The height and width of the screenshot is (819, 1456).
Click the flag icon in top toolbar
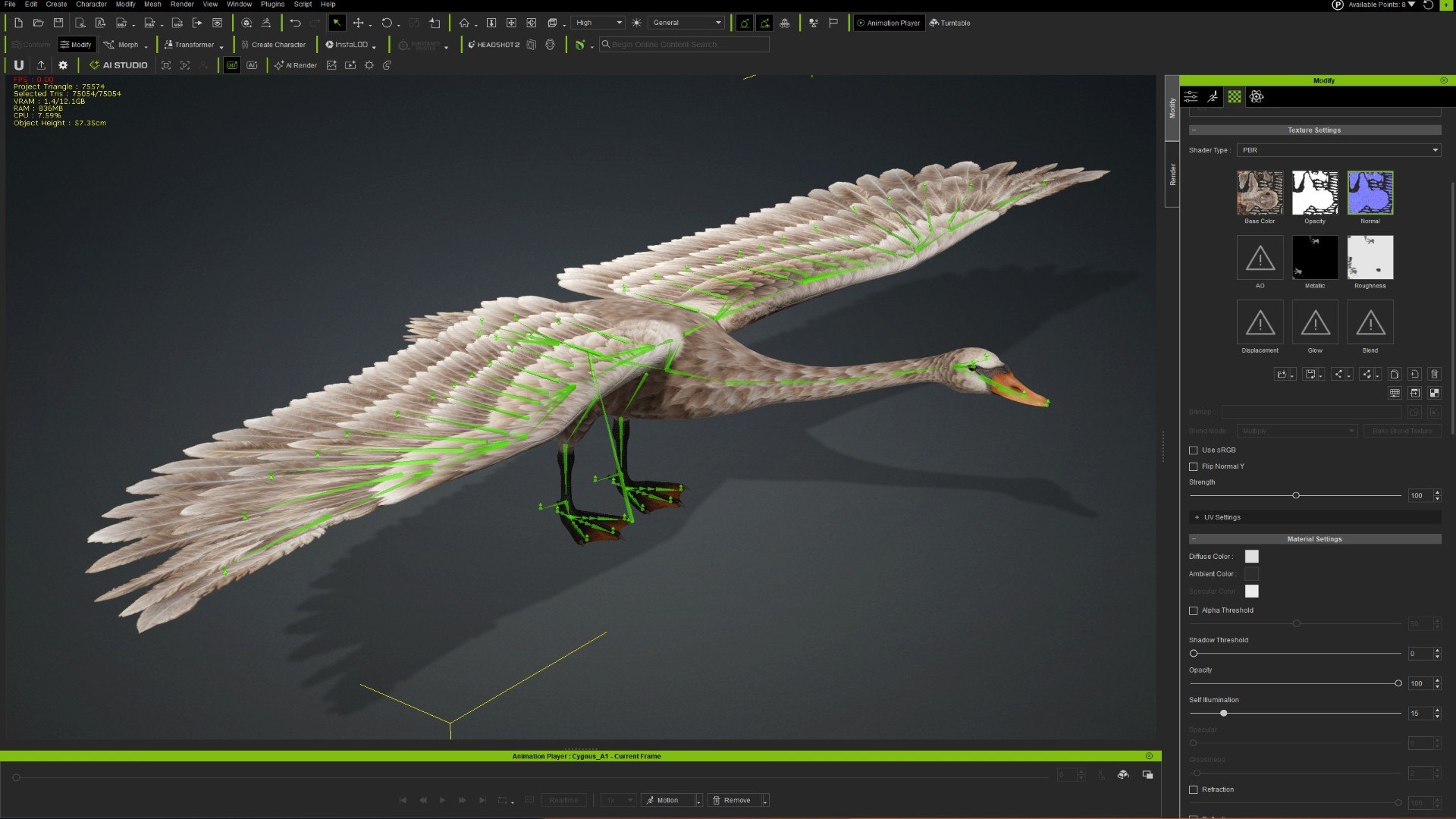[833, 23]
